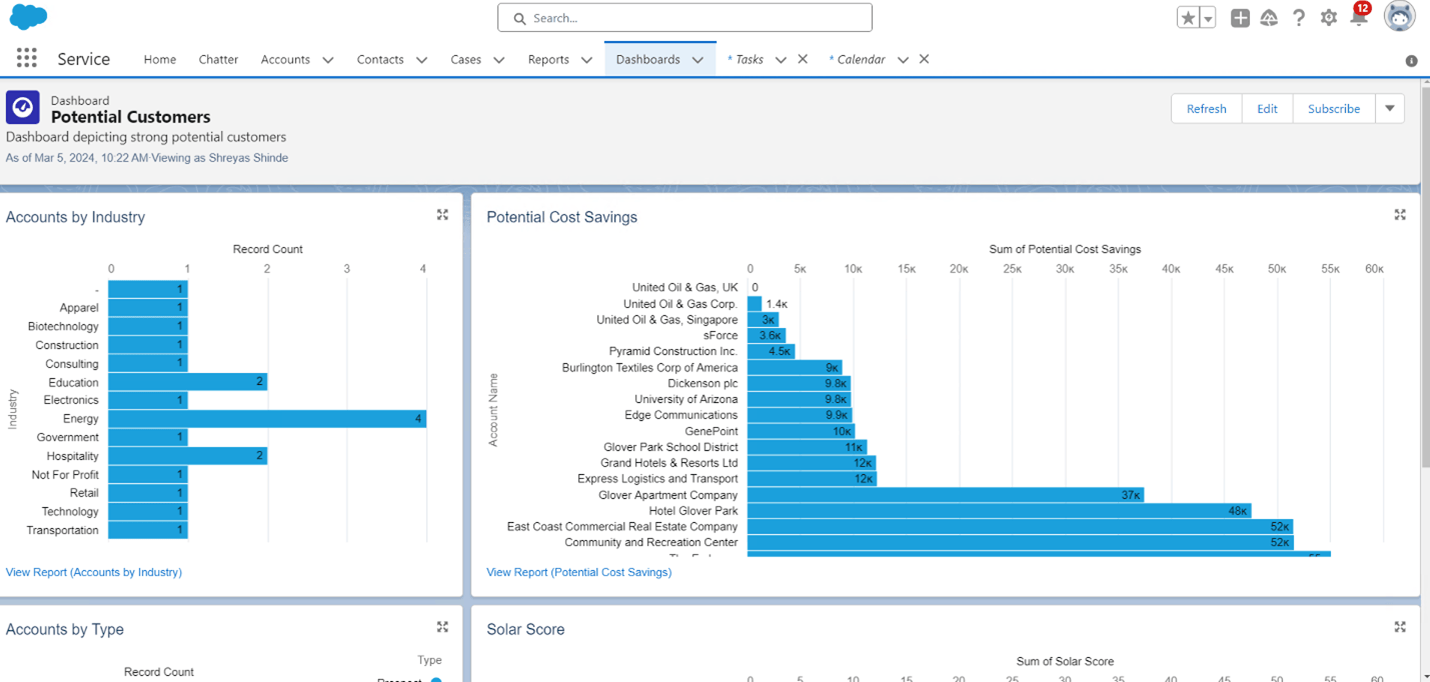Viewport: 1430px width, 682px height.
Task: Click the Favorites star icon
Action: [x=1188, y=18]
